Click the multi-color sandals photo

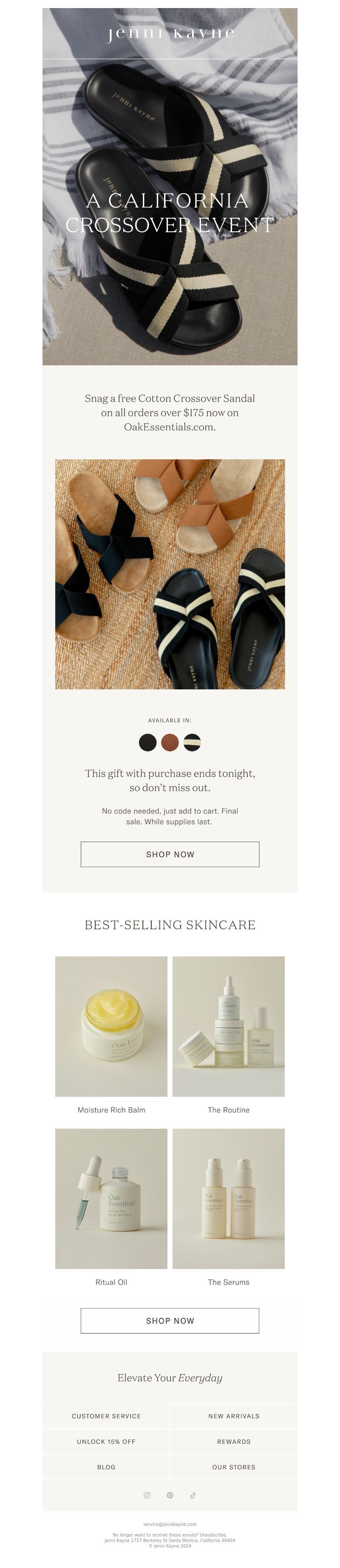[170, 574]
